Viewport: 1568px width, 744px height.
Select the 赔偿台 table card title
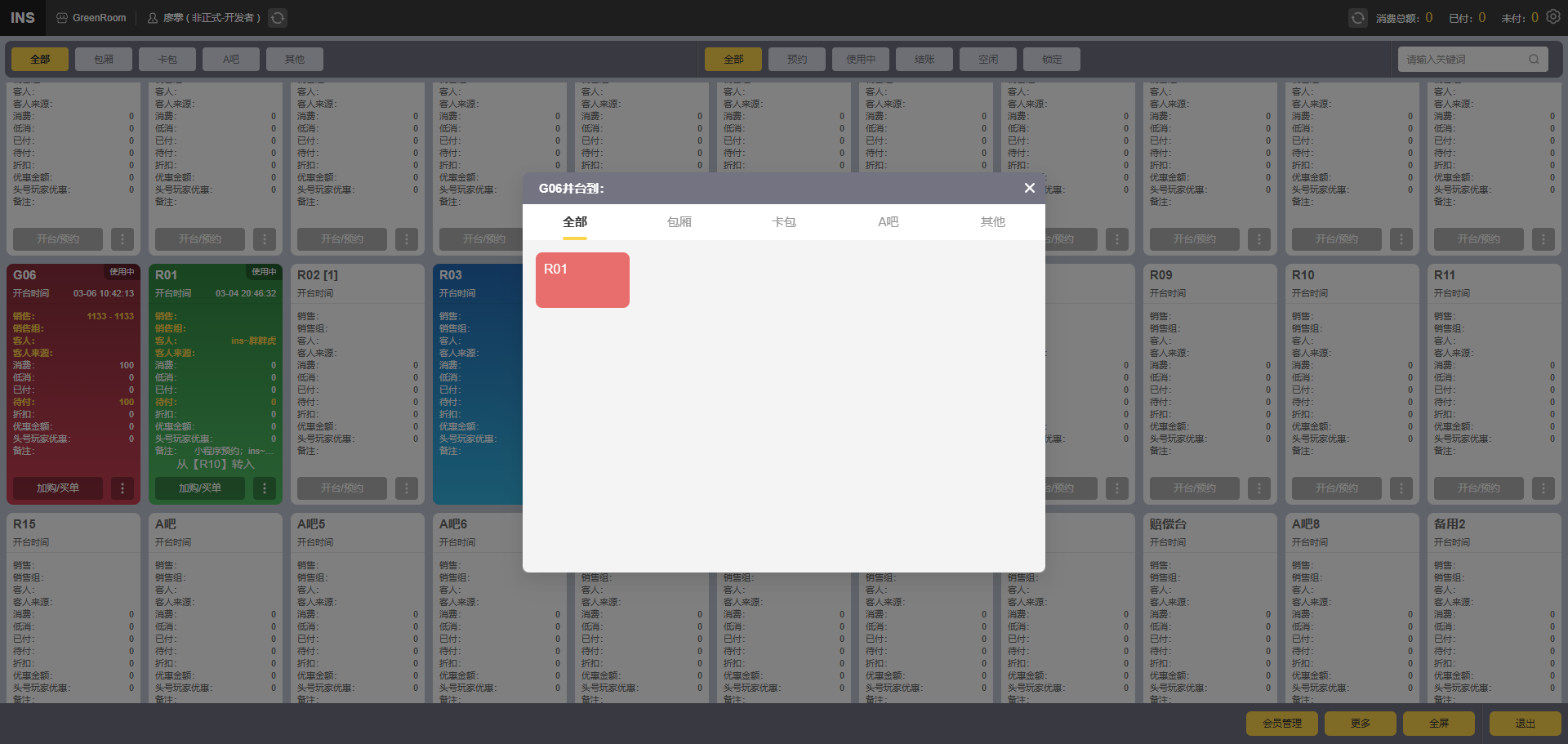(x=1168, y=524)
